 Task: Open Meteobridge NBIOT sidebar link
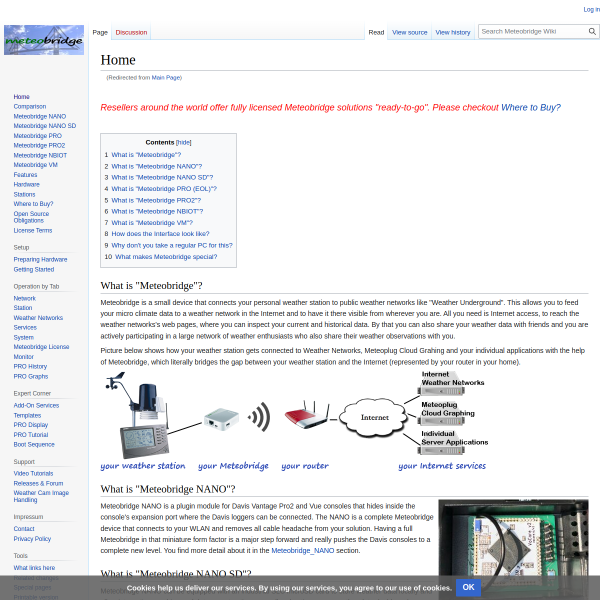point(40,155)
